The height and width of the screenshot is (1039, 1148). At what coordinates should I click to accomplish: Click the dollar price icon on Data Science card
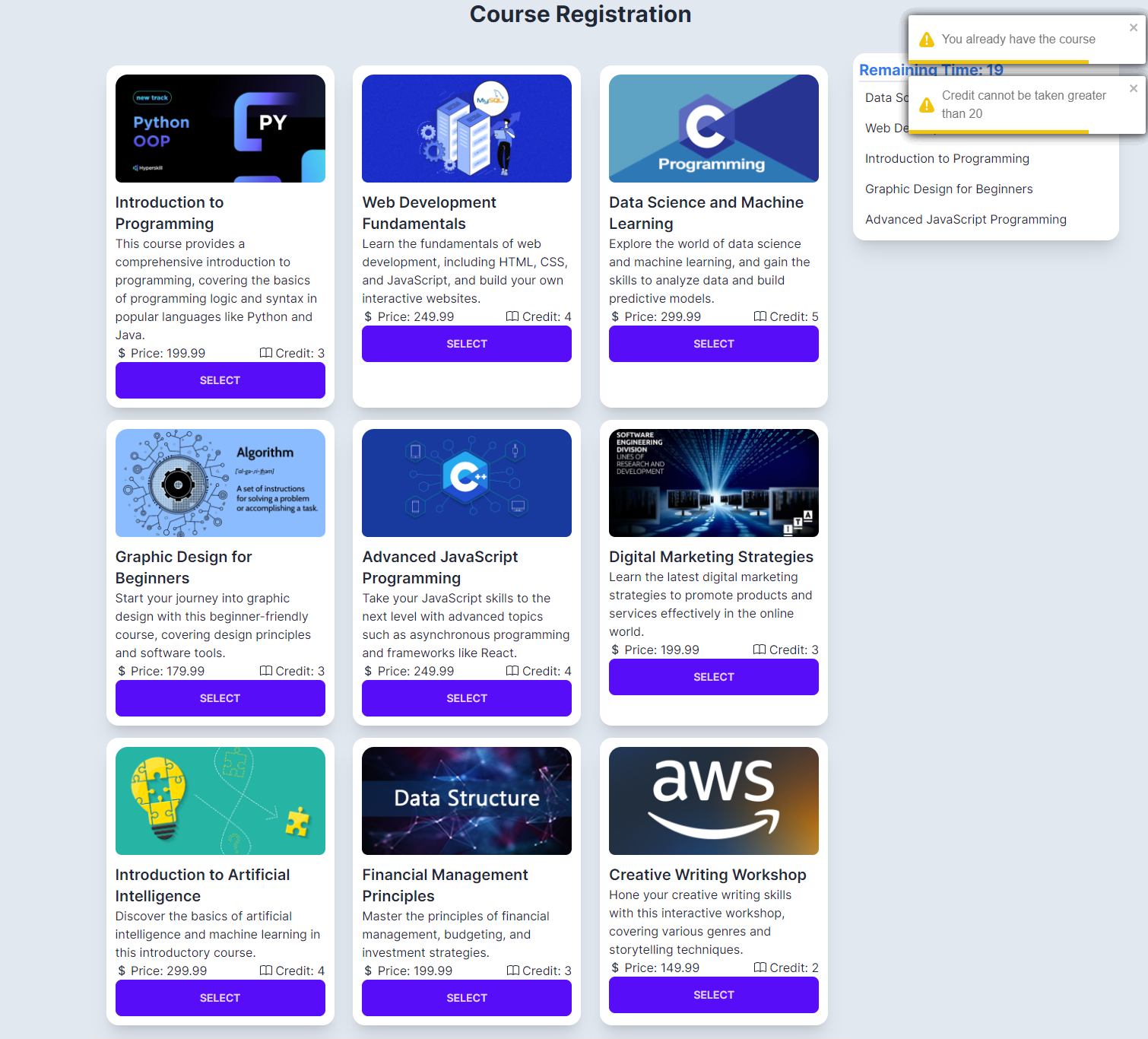pos(615,316)
